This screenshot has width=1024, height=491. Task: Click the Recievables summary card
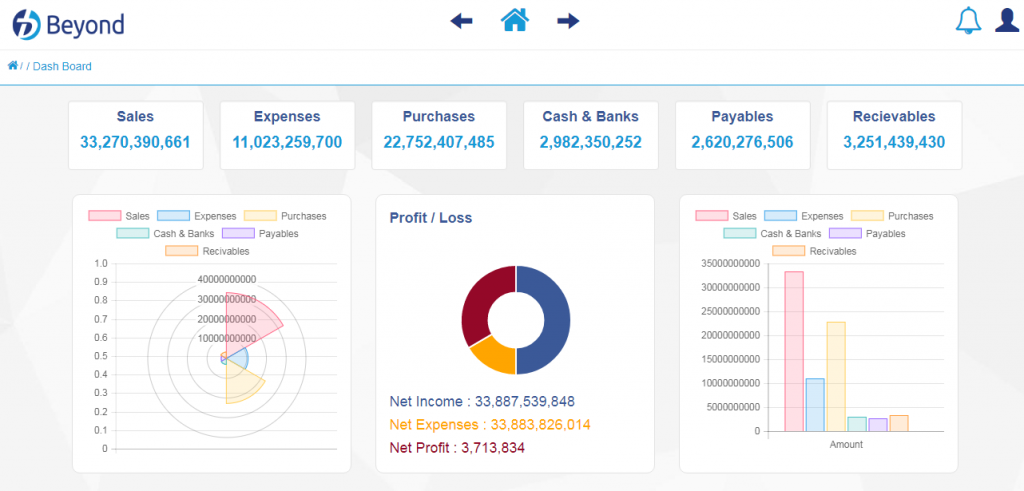click(x=894, y=135)
